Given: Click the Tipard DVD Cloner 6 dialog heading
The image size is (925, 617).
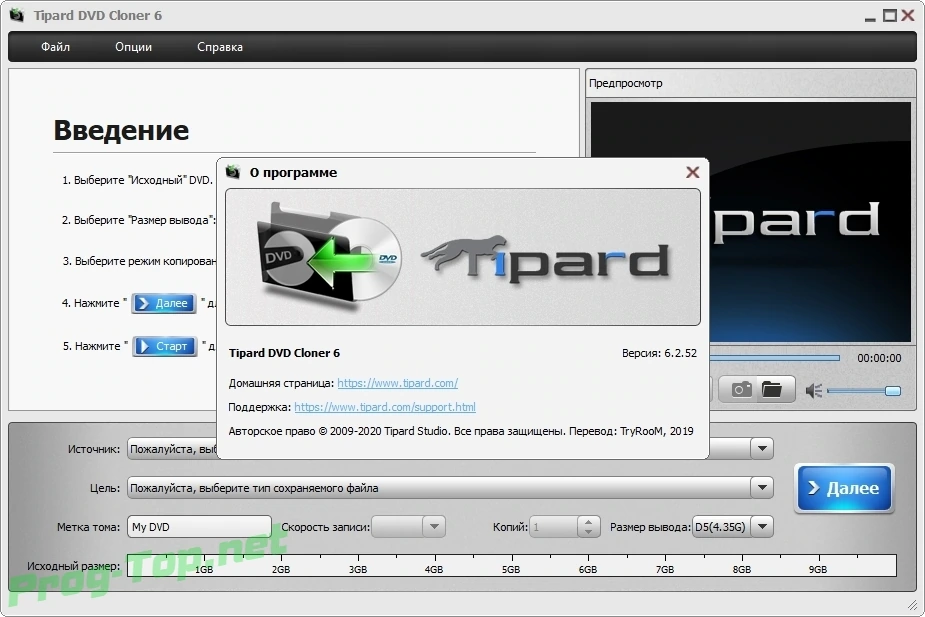Looking at the screenshot, I should point(284,353).
